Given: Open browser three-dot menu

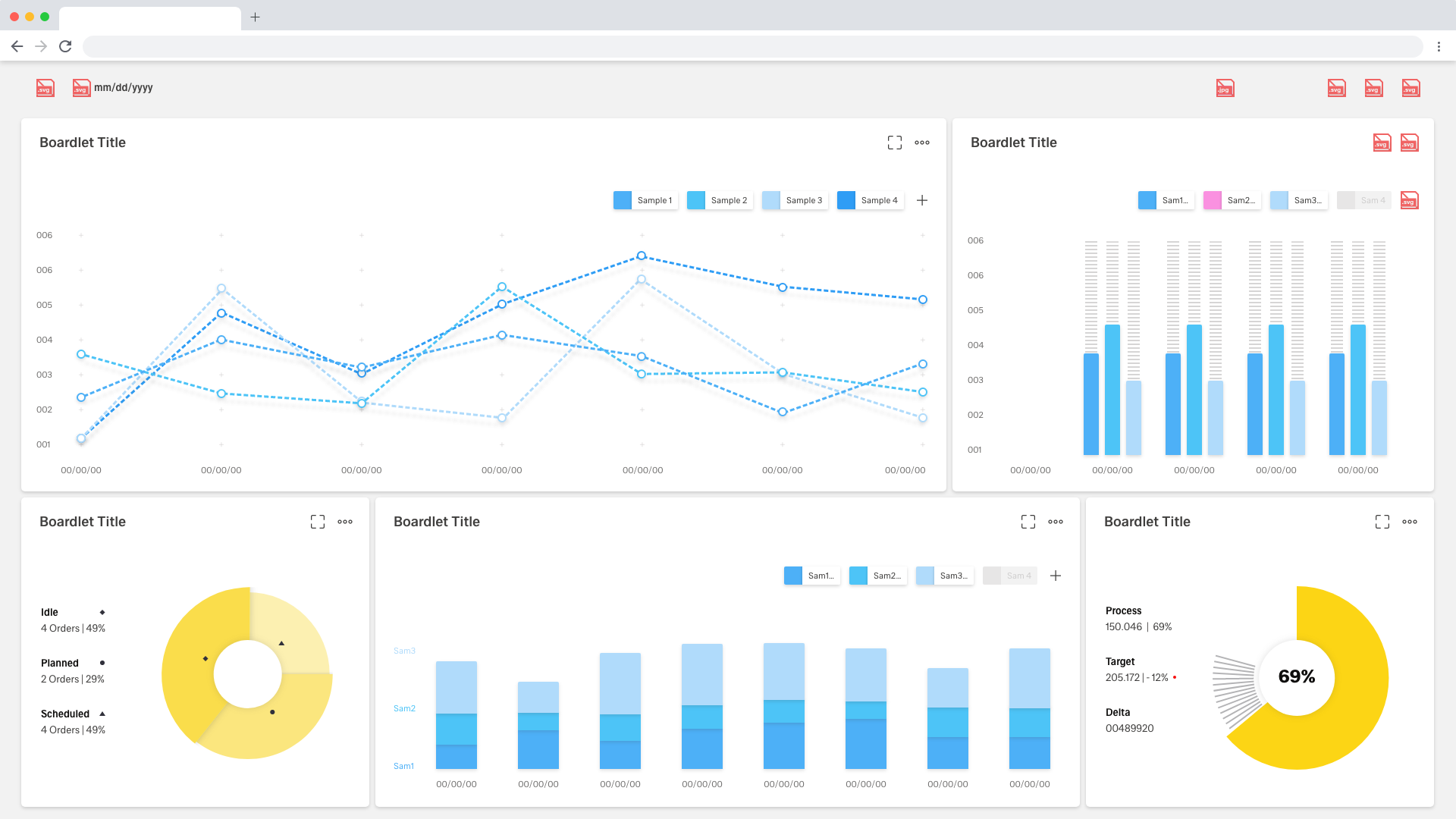Looking at the screenshot, I should click(x=1439, y=46).
